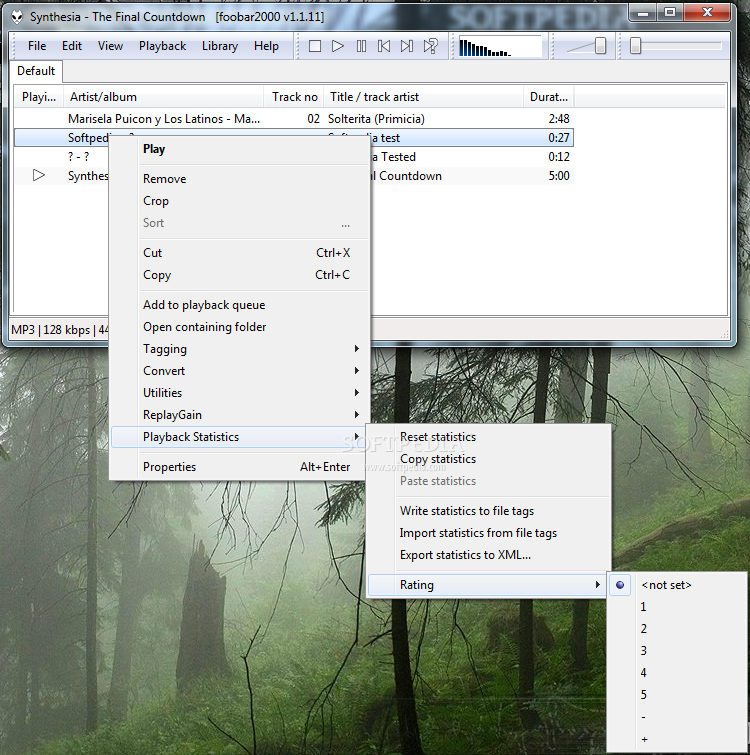Click the spectrum visualization display
This screenshot has width=750, height=755.
[500, 46]
